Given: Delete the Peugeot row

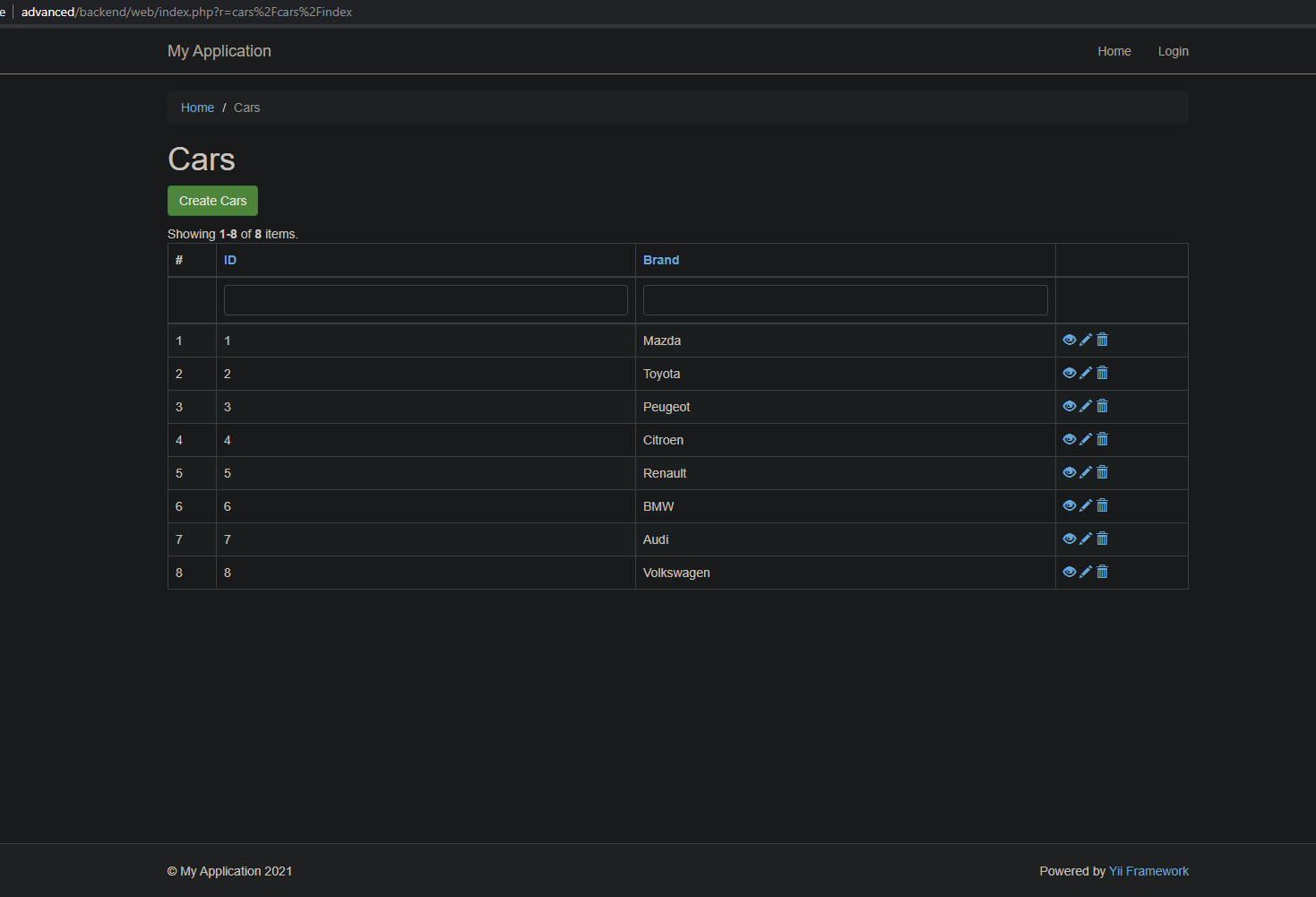Looking at the screenshot, I should click(1103, 406).
